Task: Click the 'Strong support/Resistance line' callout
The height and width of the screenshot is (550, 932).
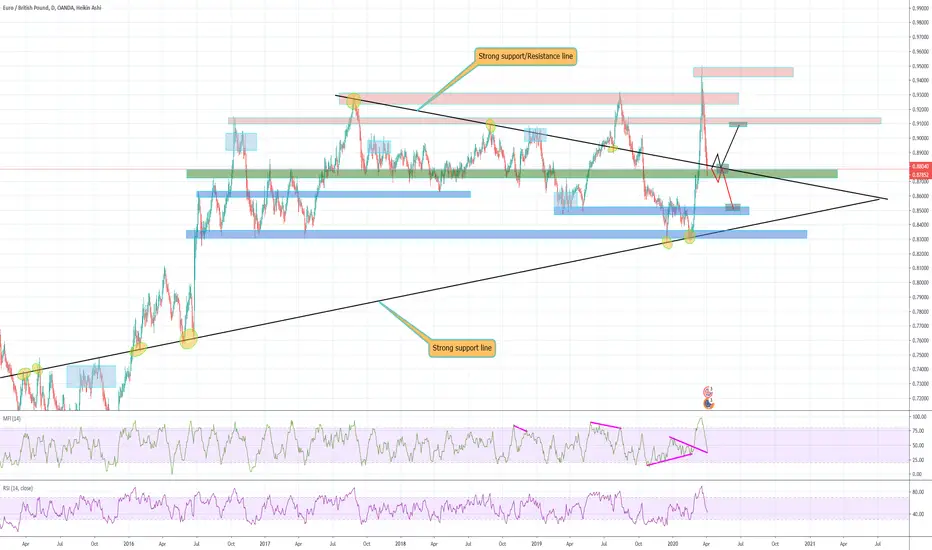Action: click(525, 56)
